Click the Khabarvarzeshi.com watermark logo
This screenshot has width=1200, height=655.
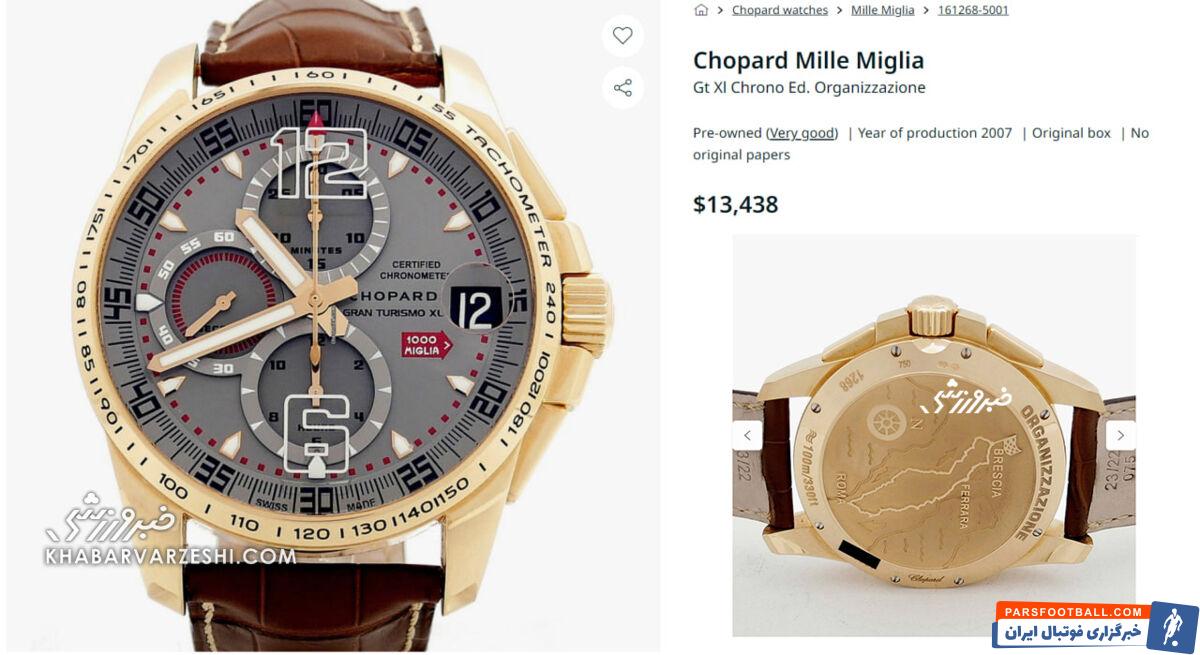(169, 530)
